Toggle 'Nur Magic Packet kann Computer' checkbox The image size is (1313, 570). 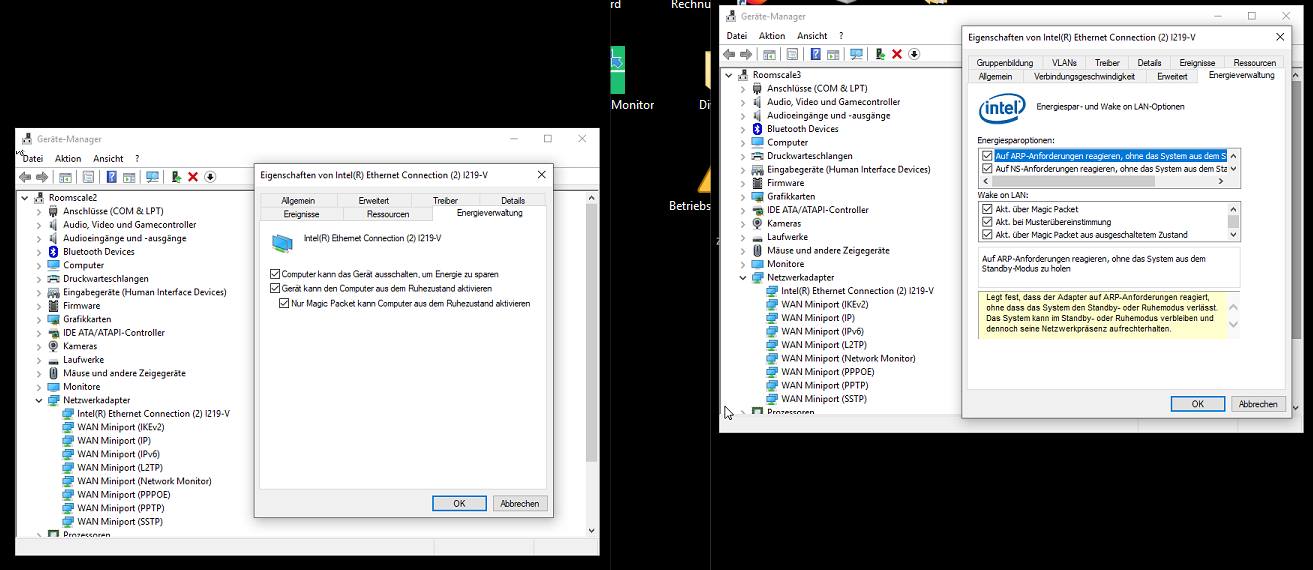285,303
